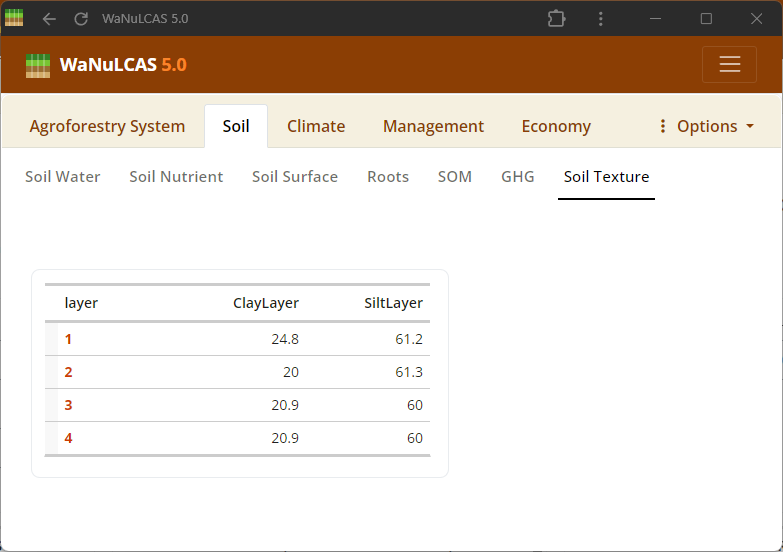This screenshot has height=552, width=783.
Task: Select layer 2 row label
Action: (68, 372)
